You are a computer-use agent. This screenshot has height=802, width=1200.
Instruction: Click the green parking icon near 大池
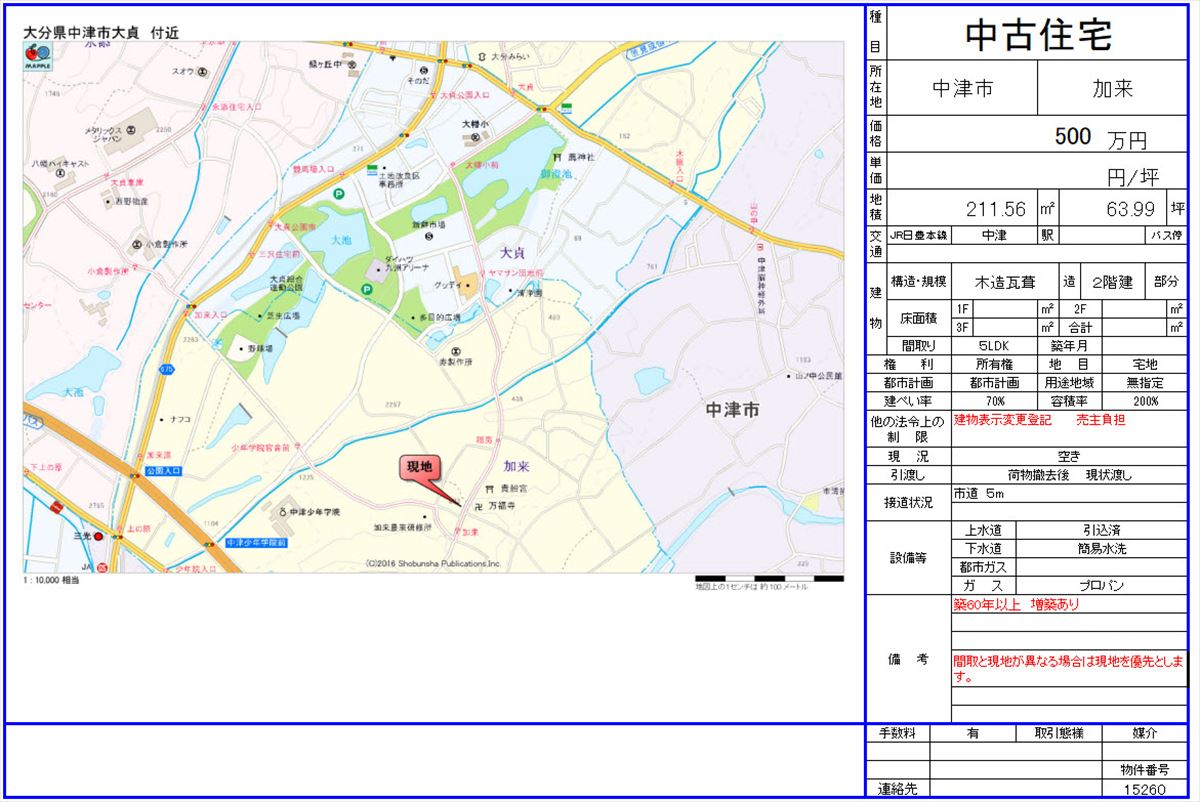(x=338, y=194)
